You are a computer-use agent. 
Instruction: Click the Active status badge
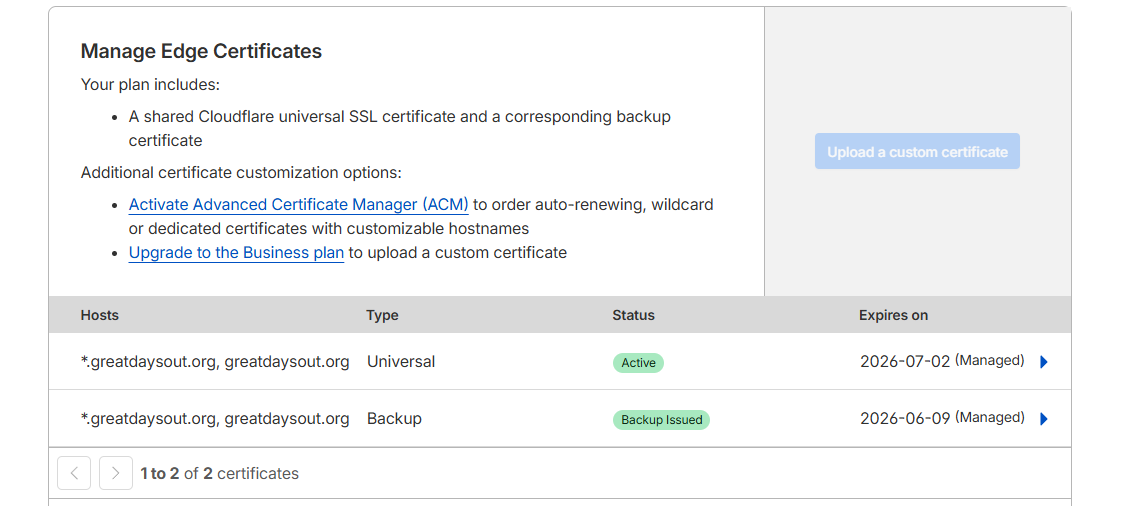(638, 363)
